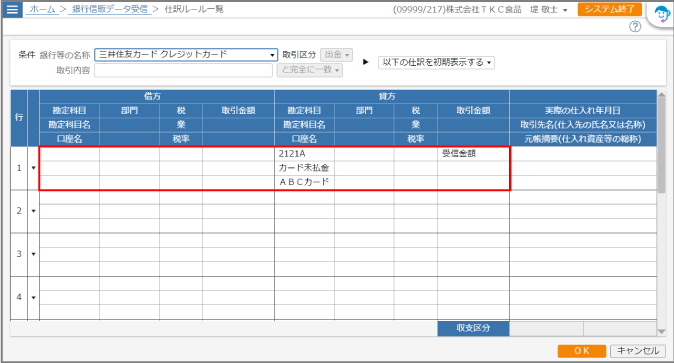Click the 実際の仕入れ年月日 header
The height and width of the screenshot is (363, 674).
583,111
